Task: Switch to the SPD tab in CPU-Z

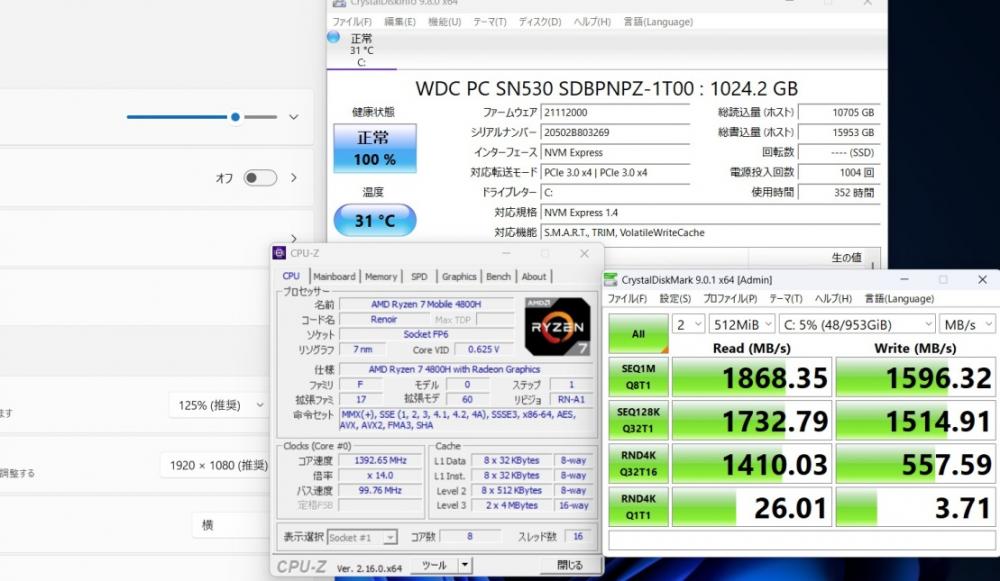Action: coord(419,276)
